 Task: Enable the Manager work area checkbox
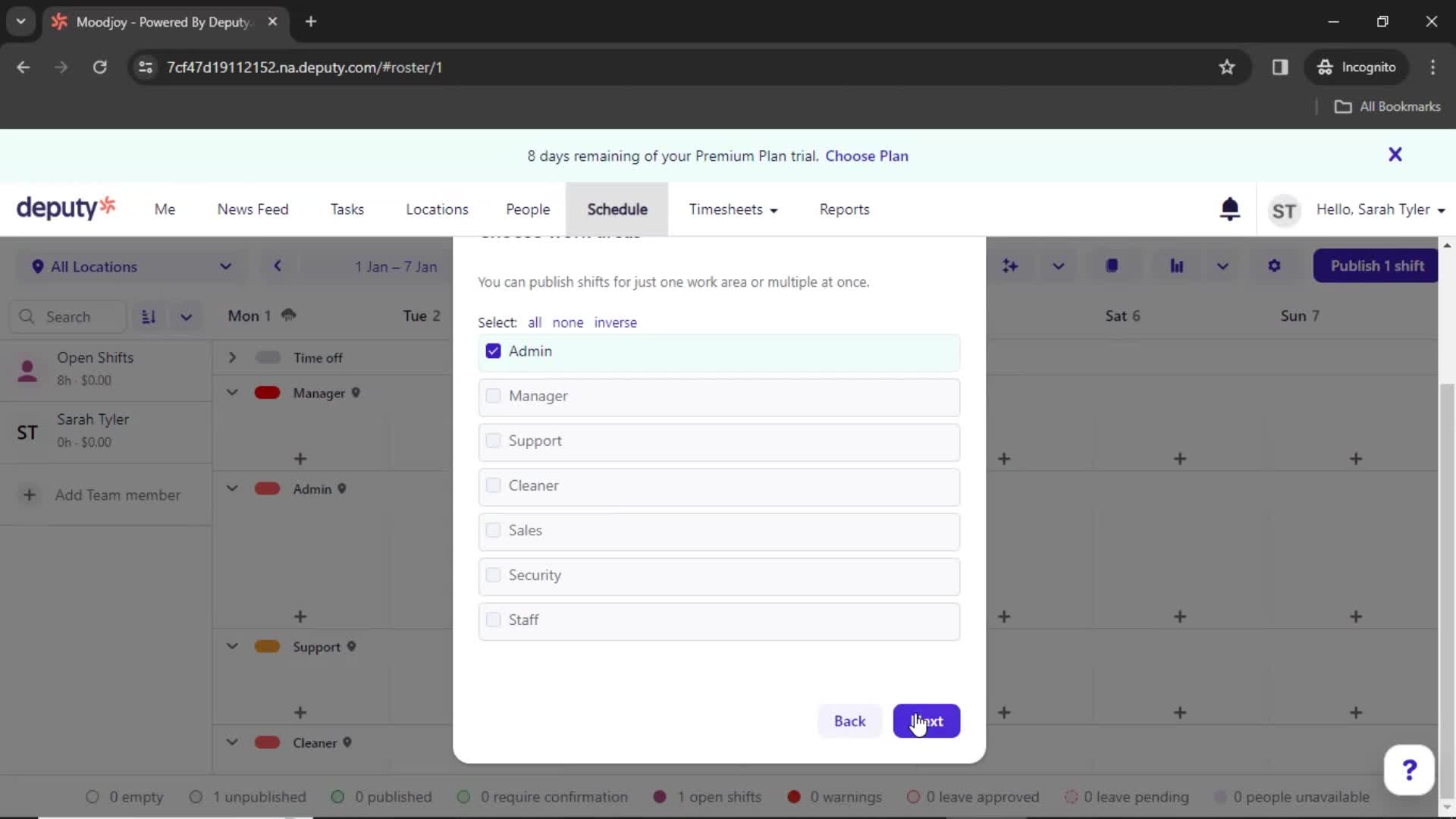tap(493, 395)
